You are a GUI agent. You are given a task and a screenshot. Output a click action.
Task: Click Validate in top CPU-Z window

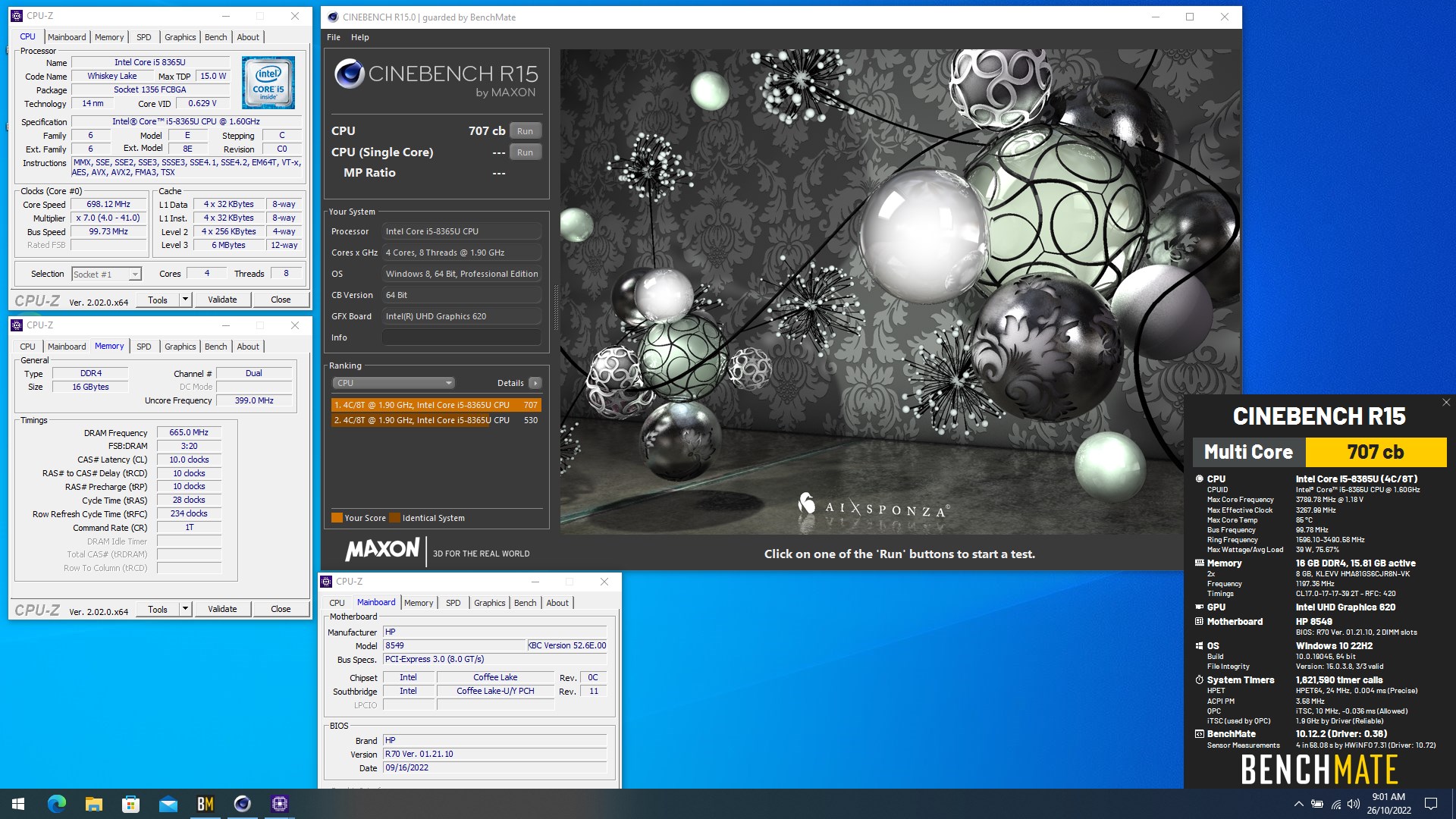(x=222, y=300)
